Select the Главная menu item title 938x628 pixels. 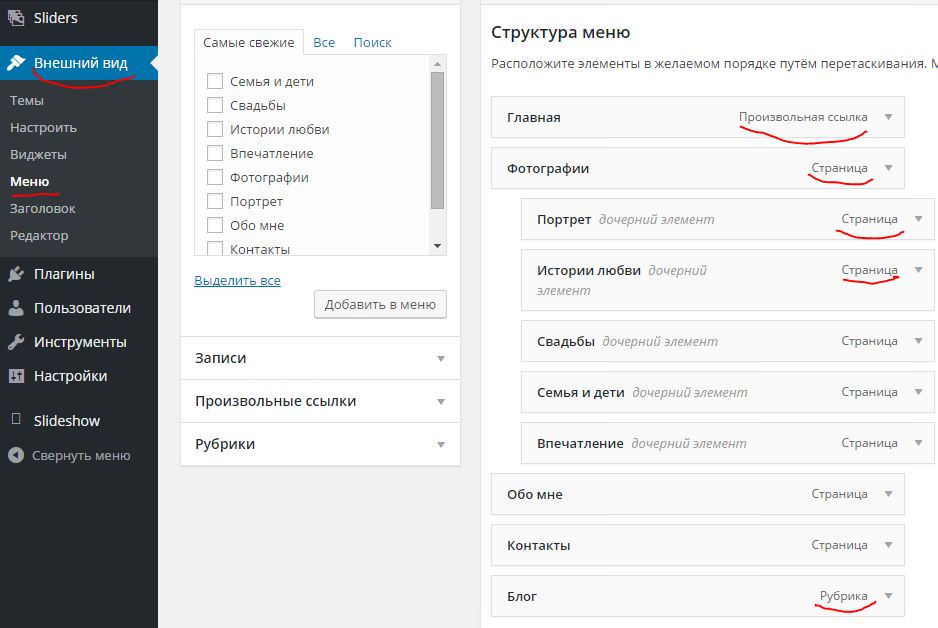pos(534,117)
